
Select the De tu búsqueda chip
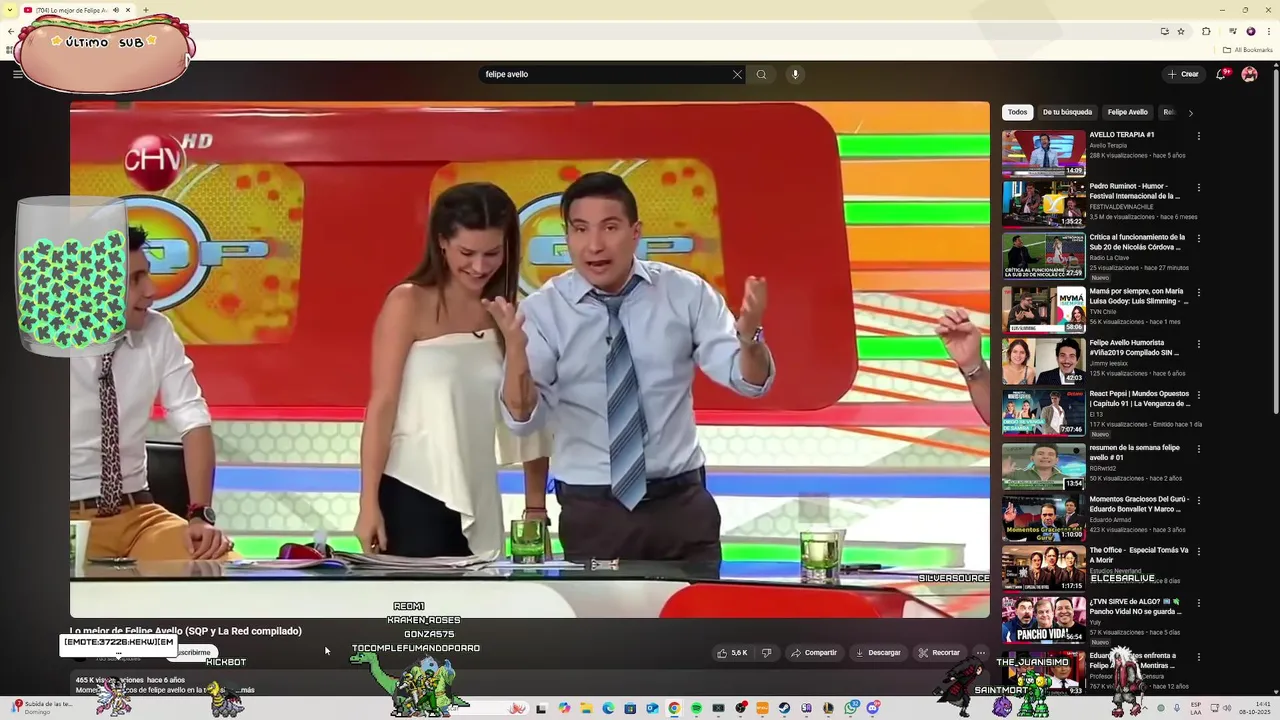tap(1067, 112)
